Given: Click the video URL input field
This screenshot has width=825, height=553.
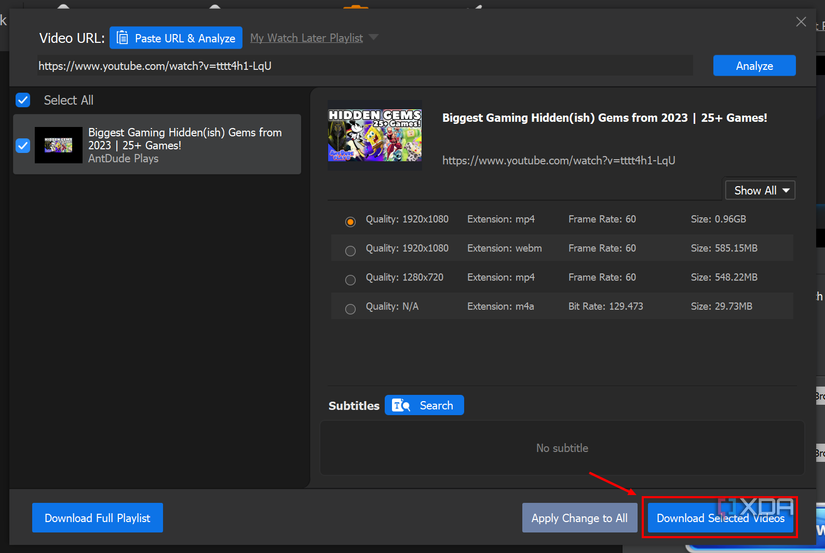Looking at the screenshot, I should tap(365, 66).
